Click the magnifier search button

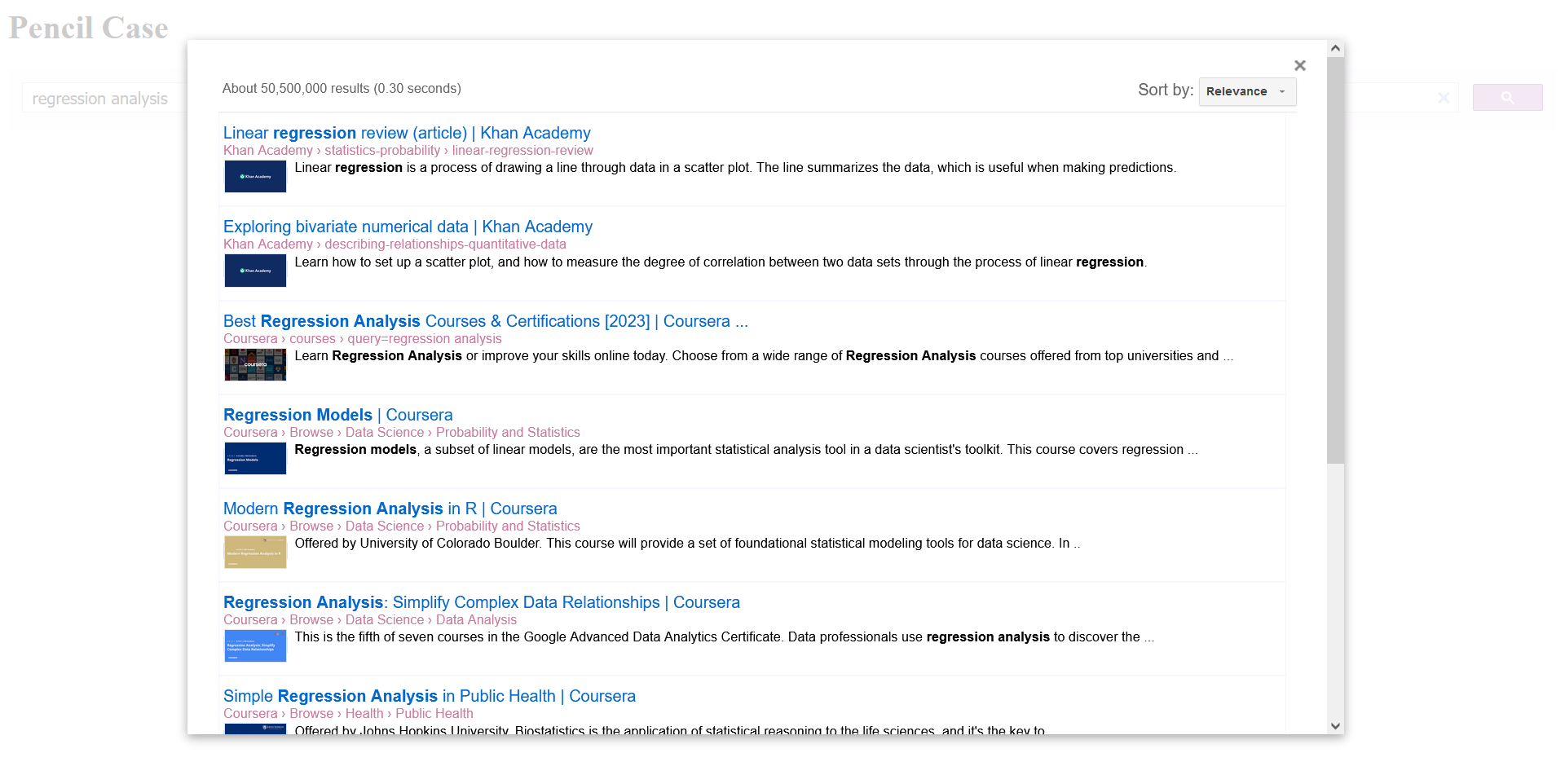coord(1507,98)
